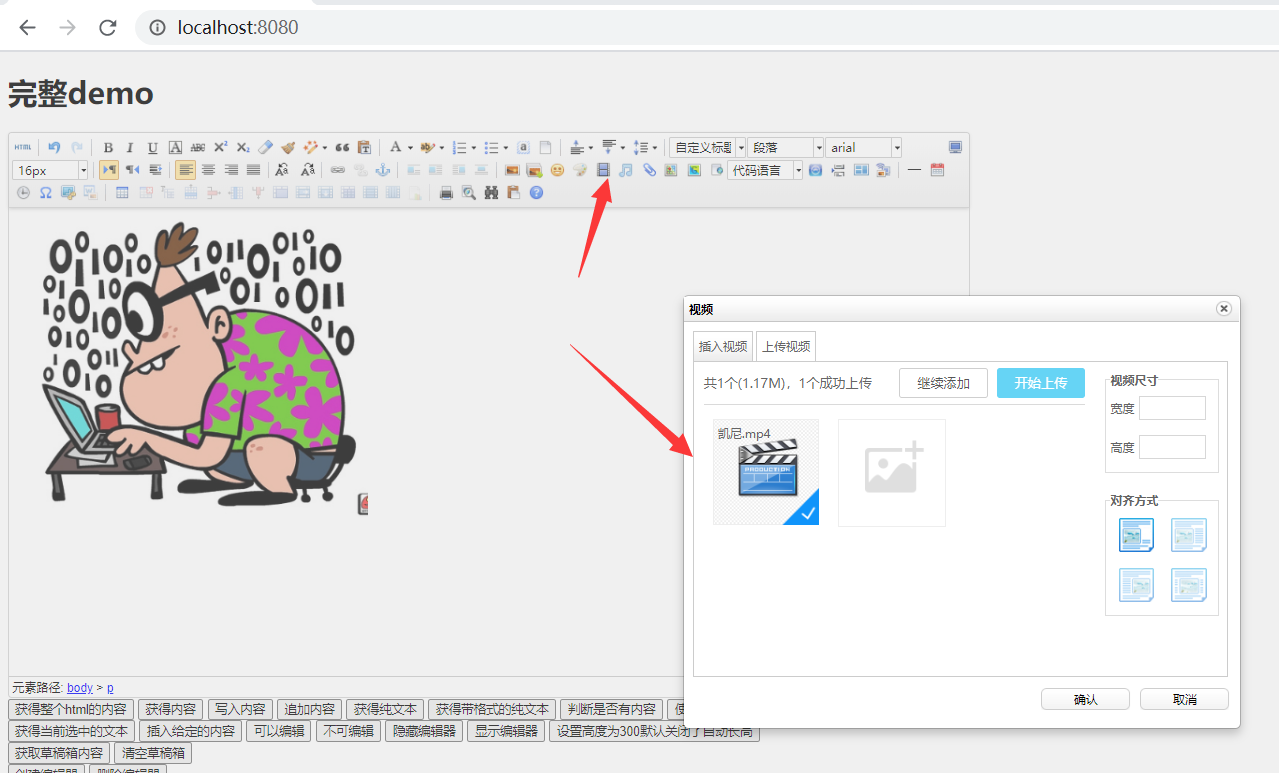Toggle left-to-right text direction
The height and width of the screenshot is (773, 1279).
(x=109, y=170)
